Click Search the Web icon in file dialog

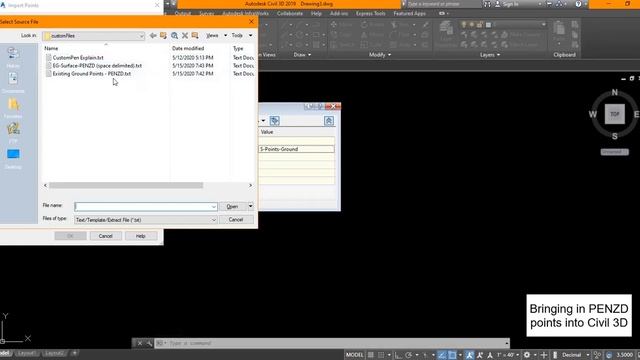pyautogui.click(x=174, y=36)
